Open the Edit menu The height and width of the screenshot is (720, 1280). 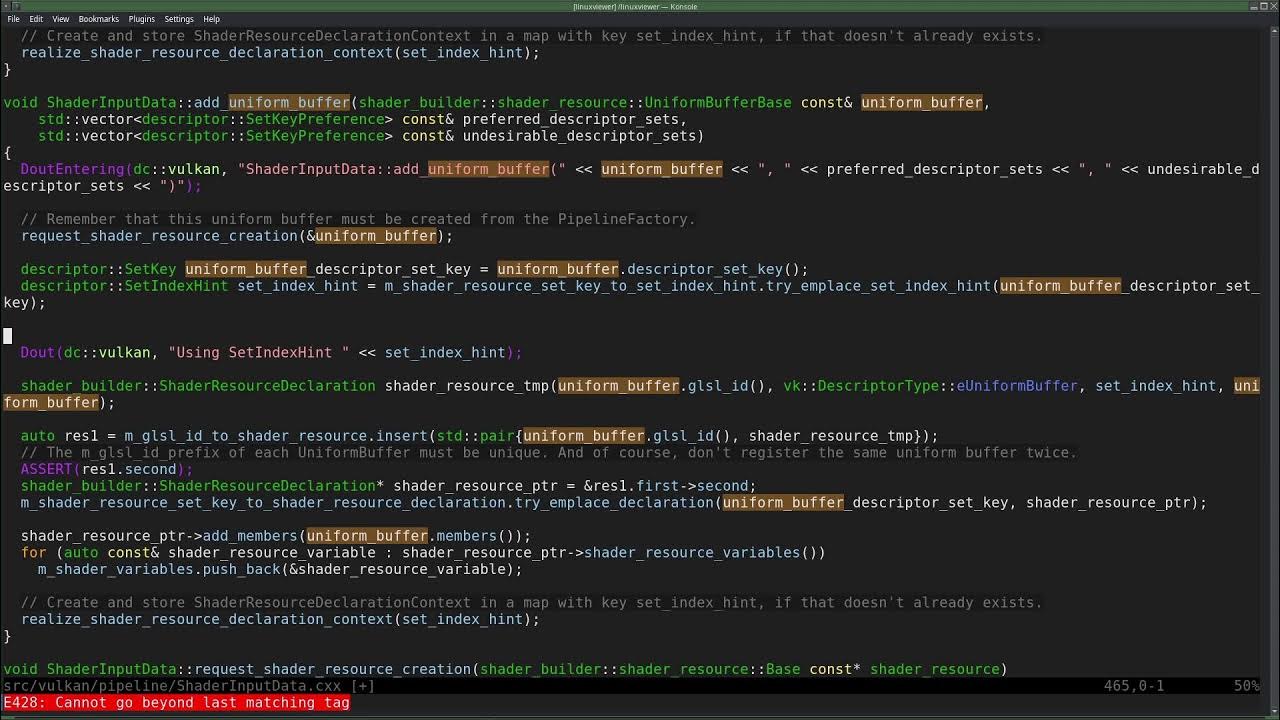pyautogui.click(x=36, y=19)
